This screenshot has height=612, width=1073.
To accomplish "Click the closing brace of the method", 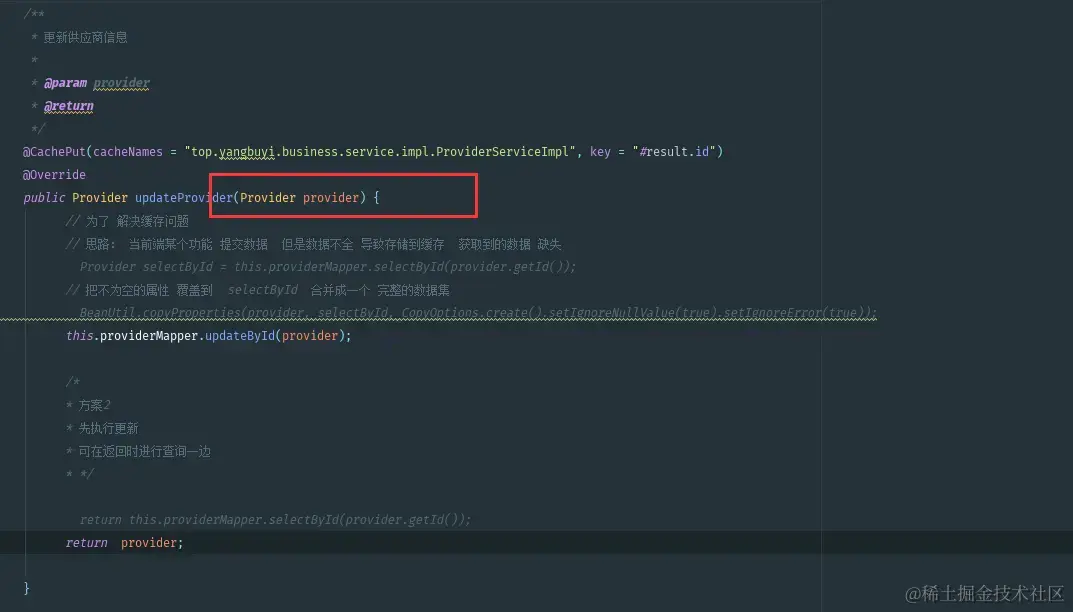I will coord(27,588).
